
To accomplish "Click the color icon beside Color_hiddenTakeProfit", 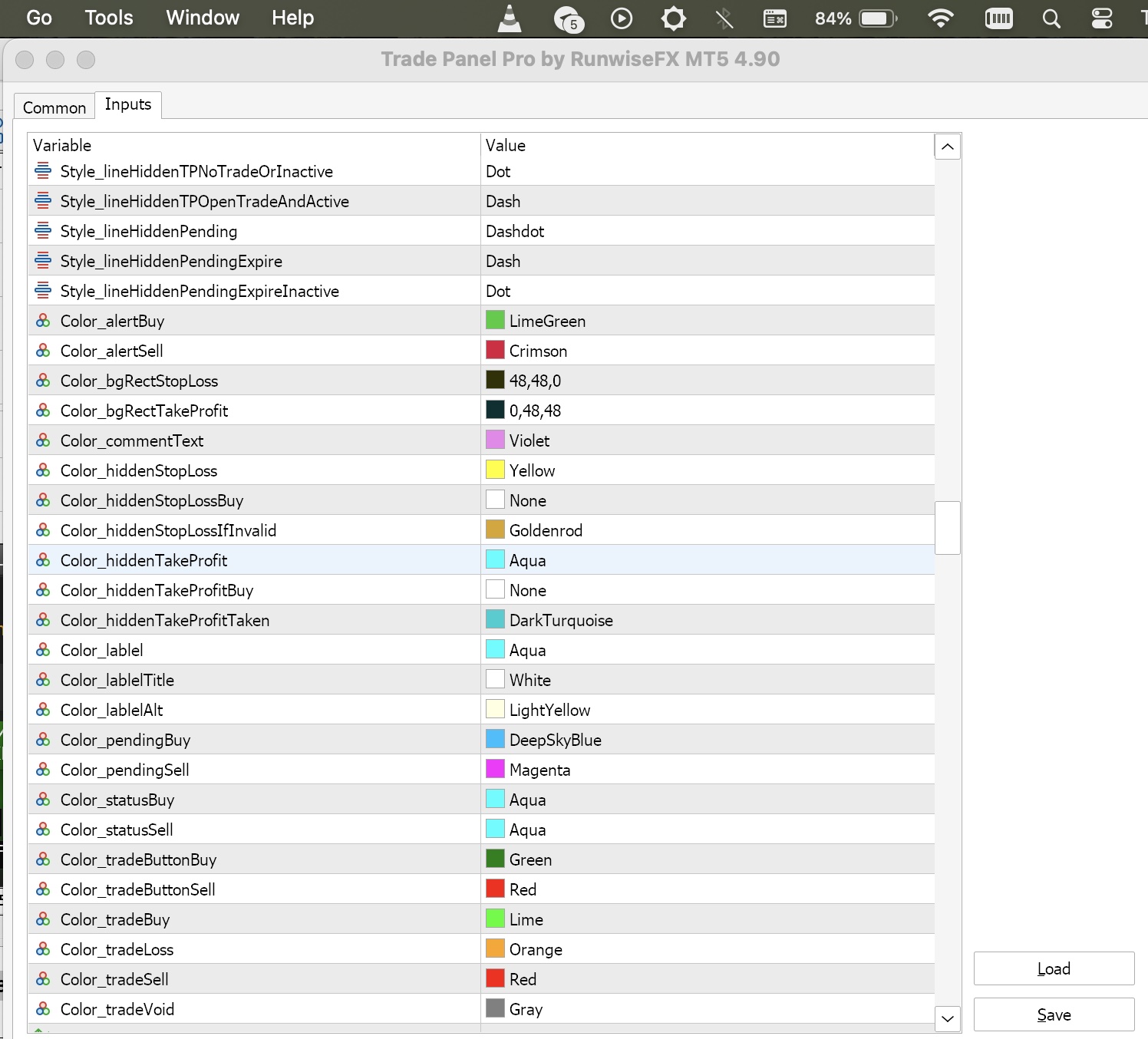I will (43, 560).
